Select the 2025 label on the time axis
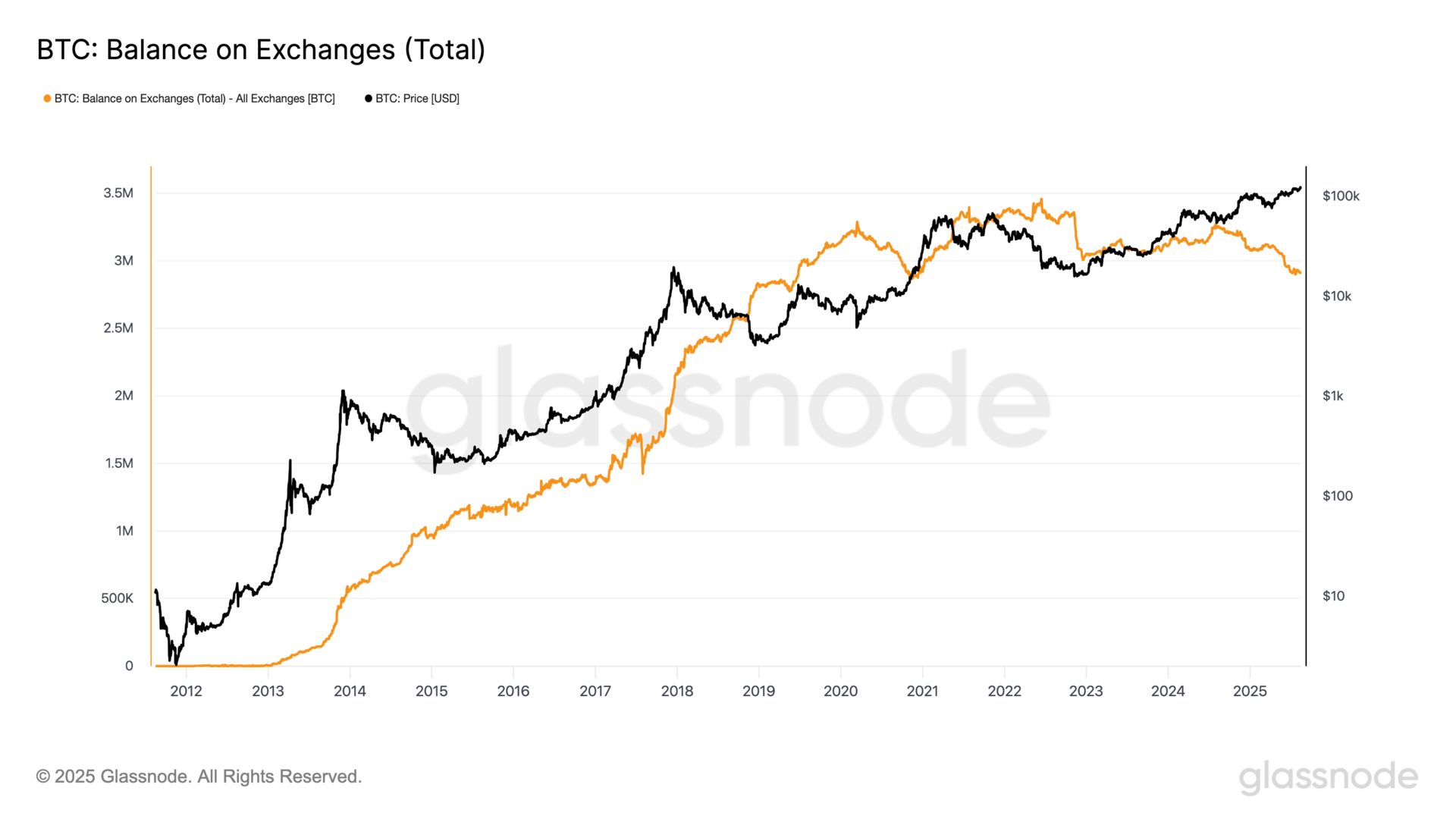1456x819 pixels. click(1250, 691)
